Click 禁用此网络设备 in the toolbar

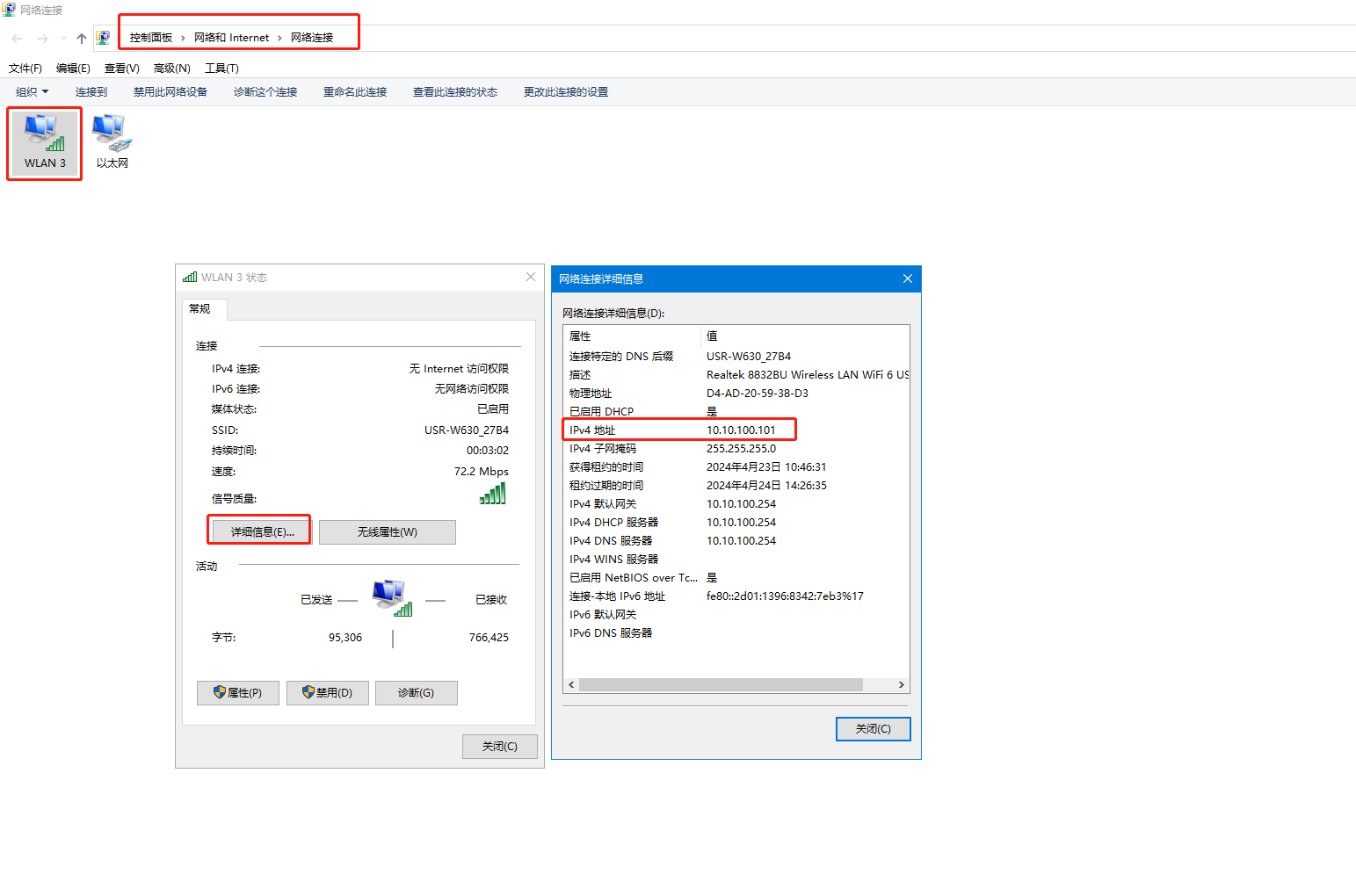[x=170, y=92]
